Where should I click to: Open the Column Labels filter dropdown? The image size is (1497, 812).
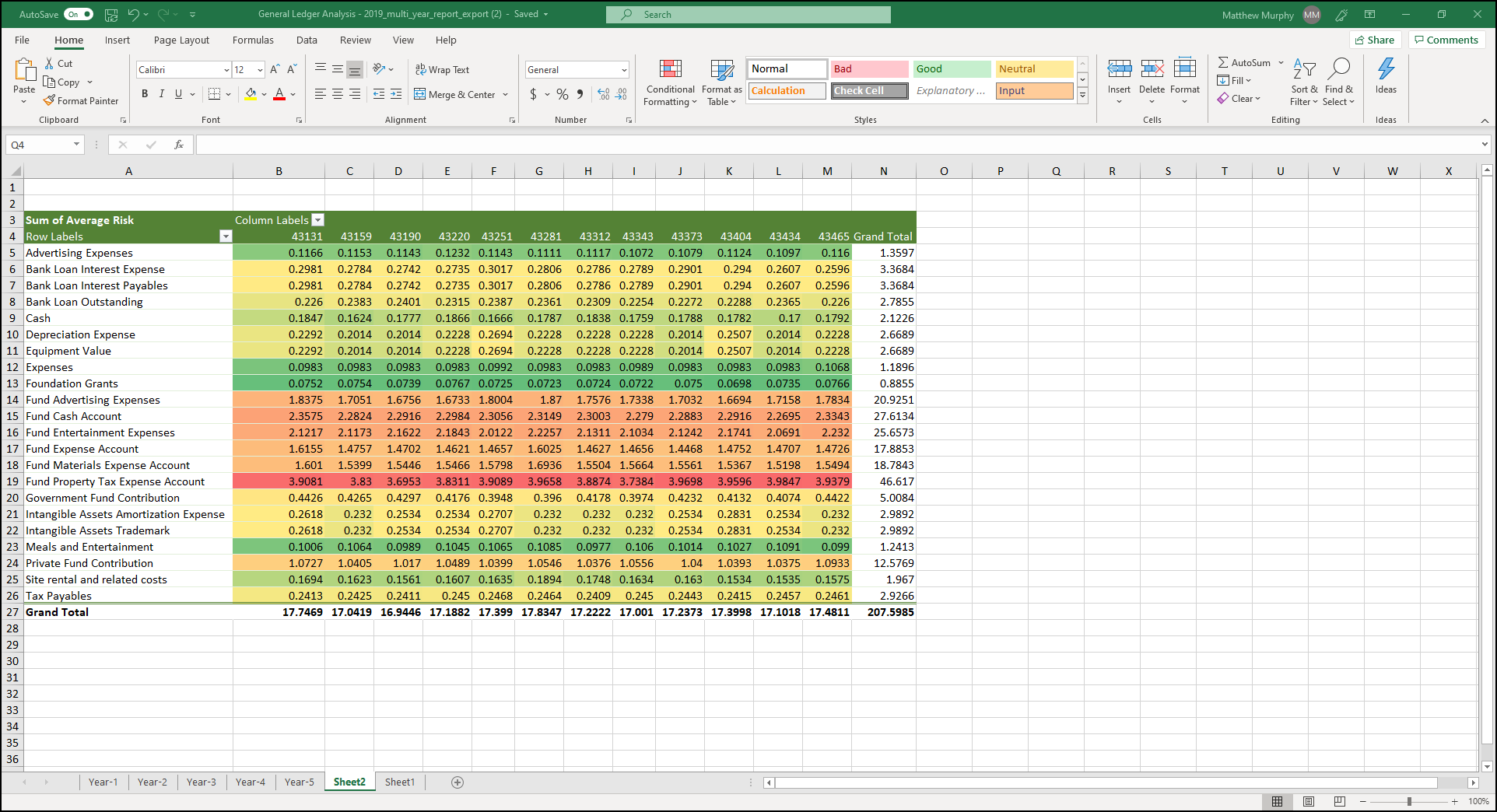pyautogui.click(x=318, y=220)
